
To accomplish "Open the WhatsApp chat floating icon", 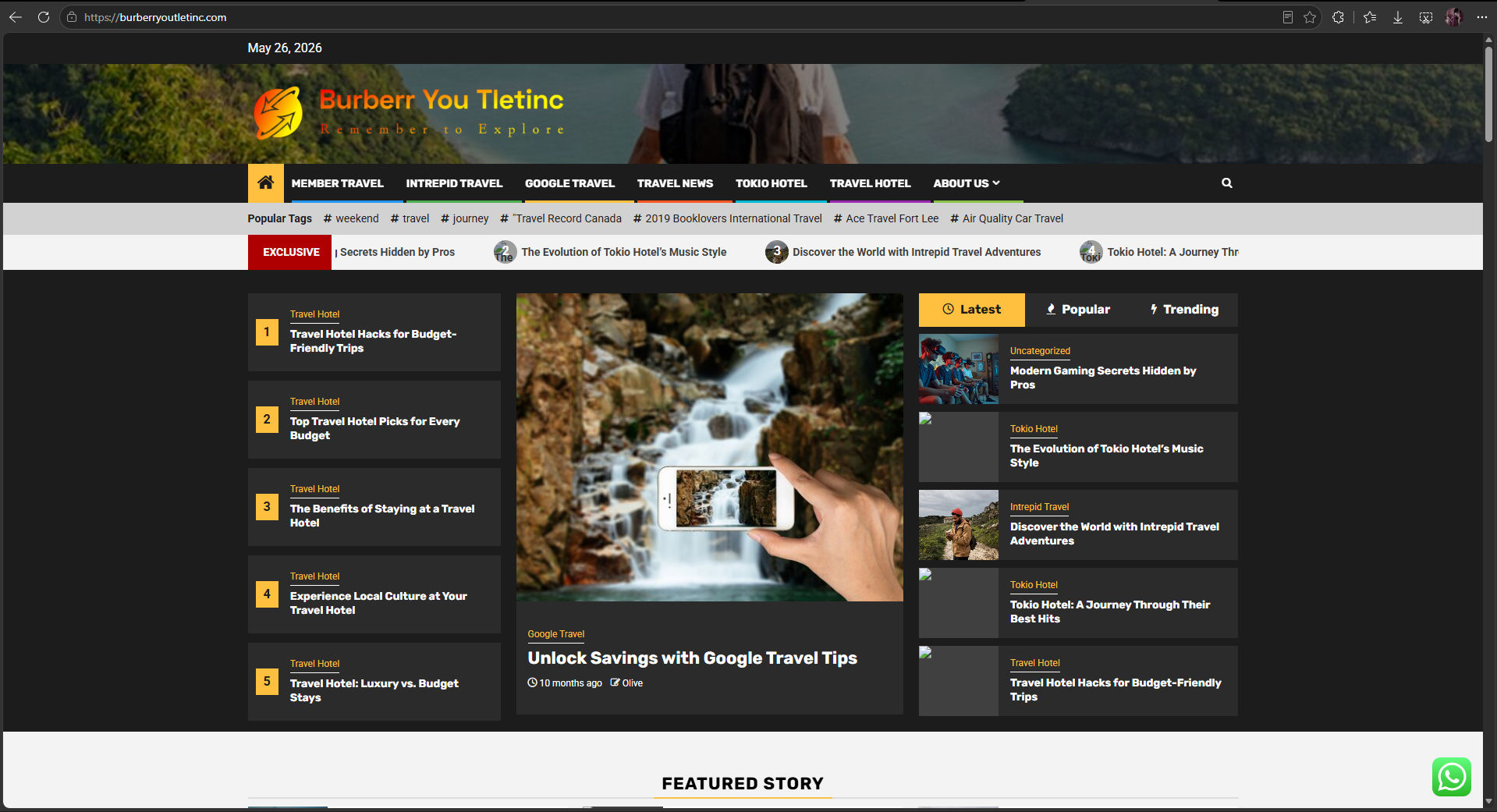I will (x=1451, y=777).
